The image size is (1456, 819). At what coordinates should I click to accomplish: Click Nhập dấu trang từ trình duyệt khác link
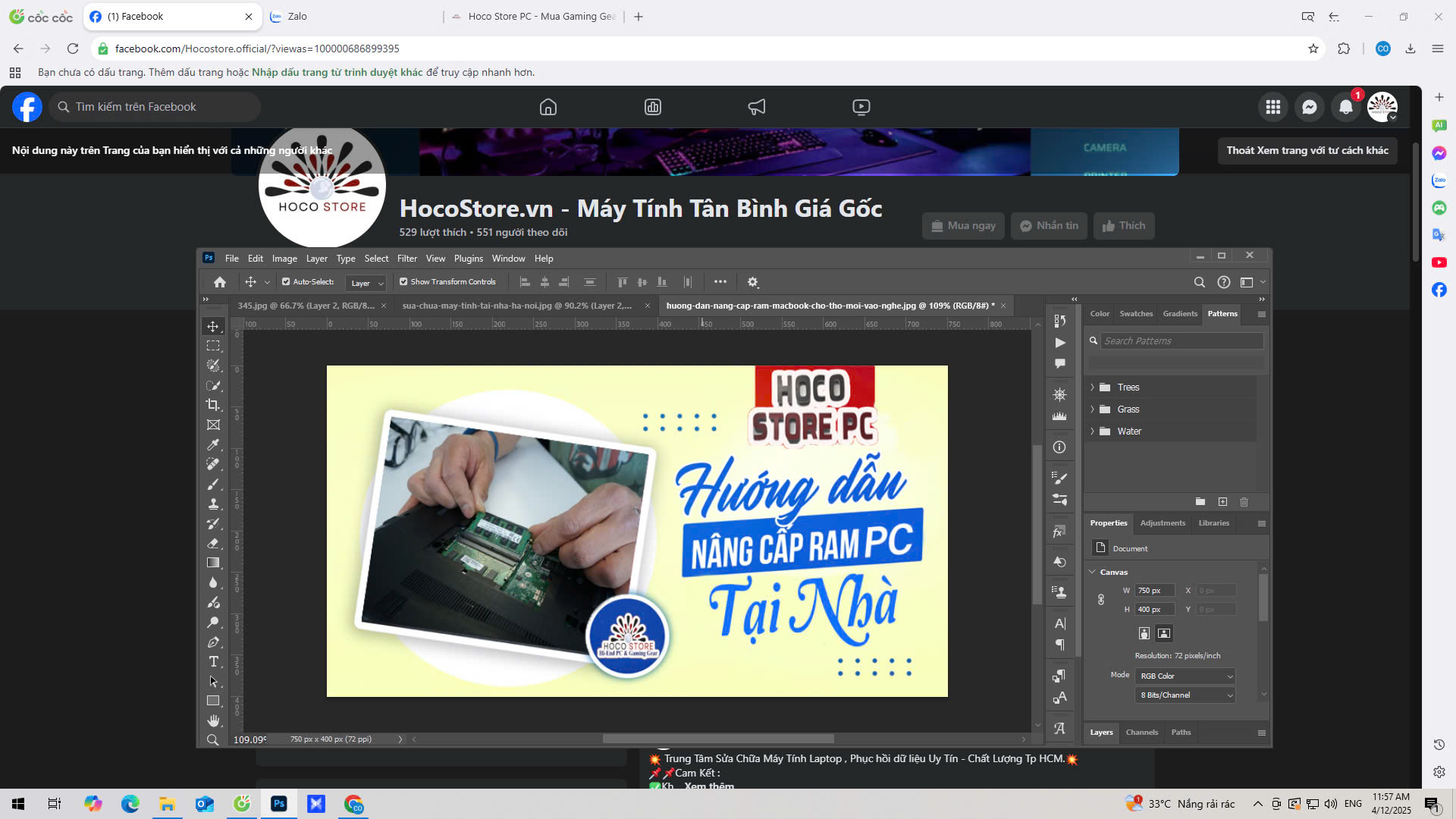point(337,72)
